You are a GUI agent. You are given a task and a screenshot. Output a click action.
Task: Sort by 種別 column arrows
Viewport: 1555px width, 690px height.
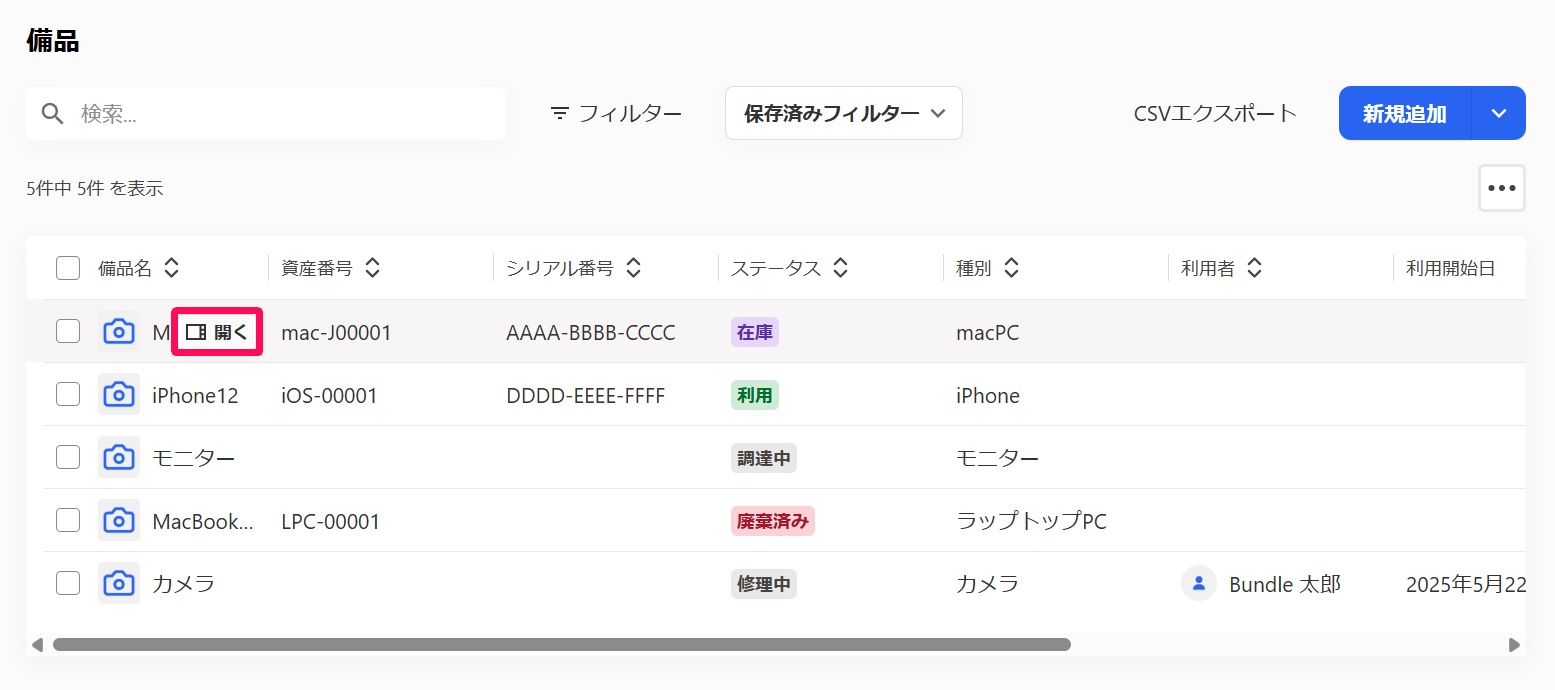1012,267
